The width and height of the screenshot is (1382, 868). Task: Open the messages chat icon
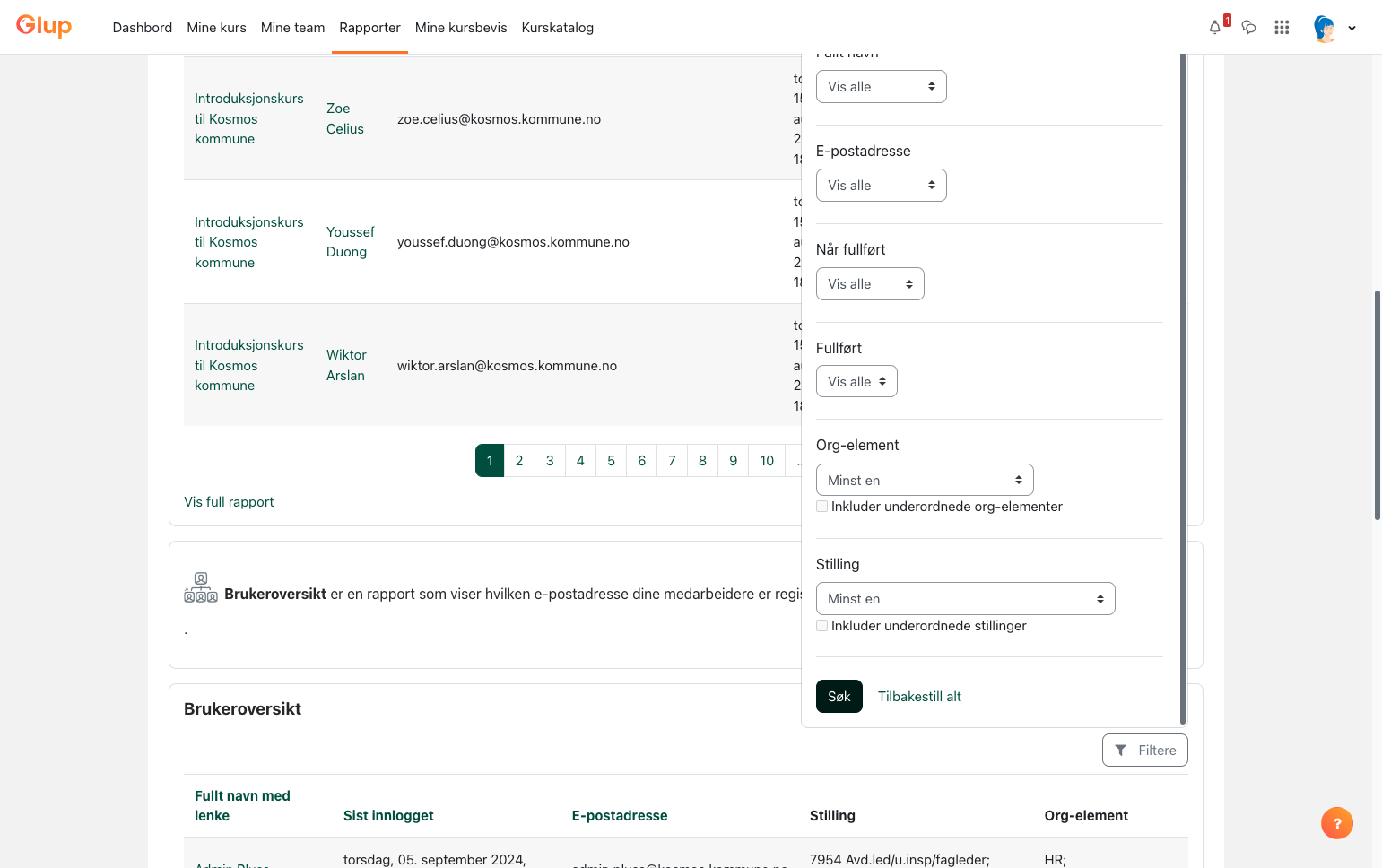pos(1248,27)
